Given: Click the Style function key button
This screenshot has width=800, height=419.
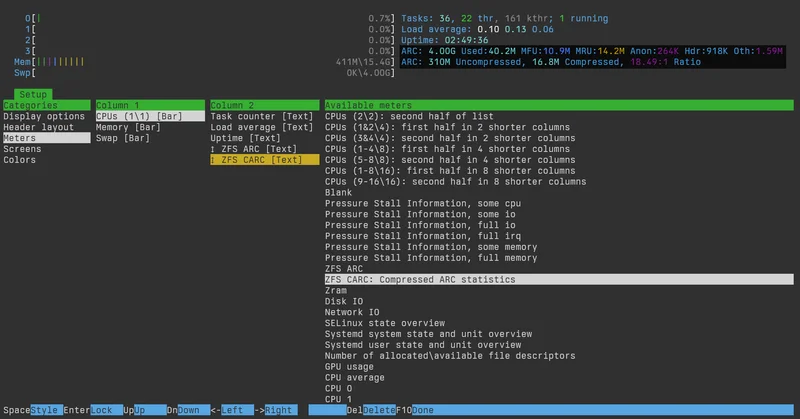Looking at the screenshot, I should click(46, 411).
